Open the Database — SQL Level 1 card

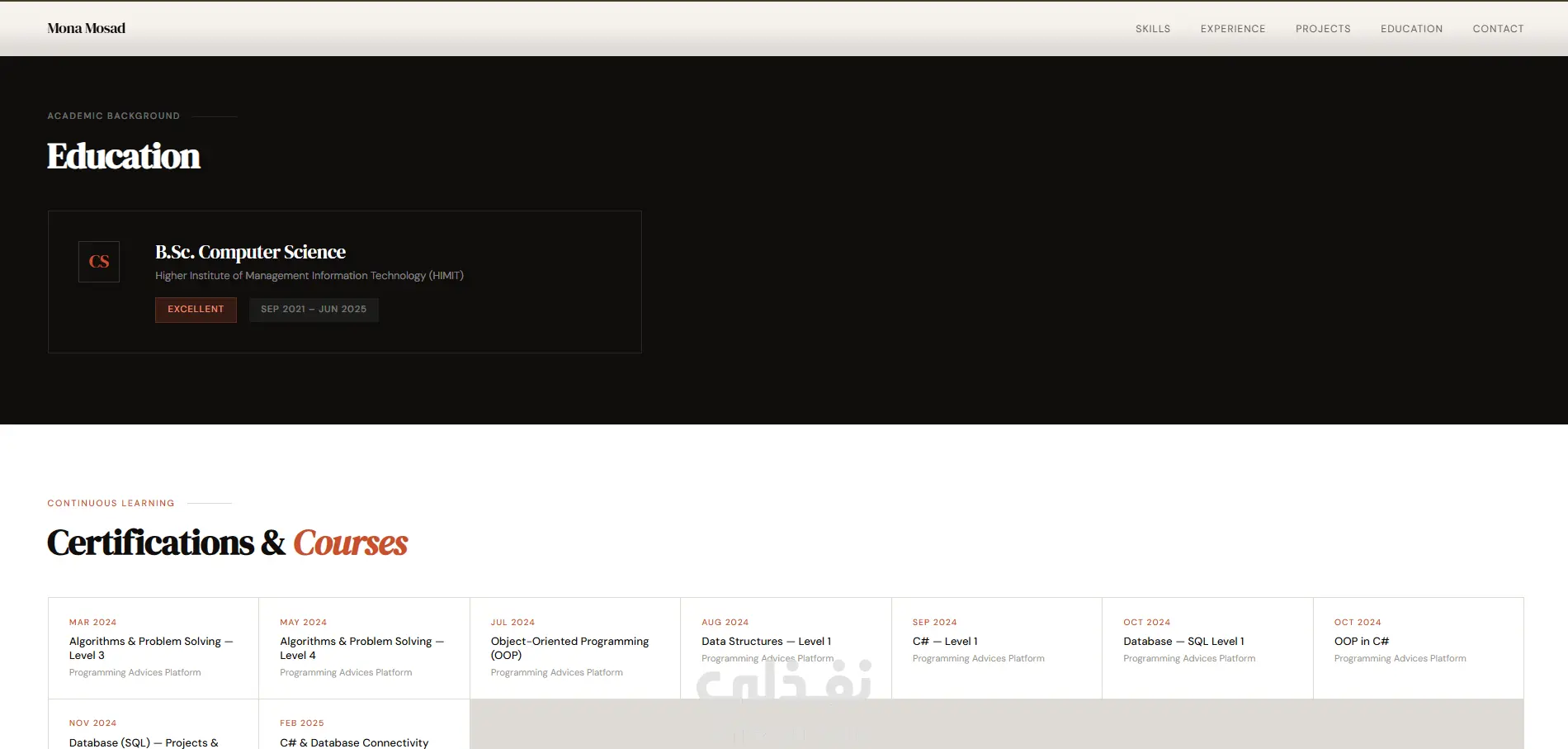(x=1207, y=648)
